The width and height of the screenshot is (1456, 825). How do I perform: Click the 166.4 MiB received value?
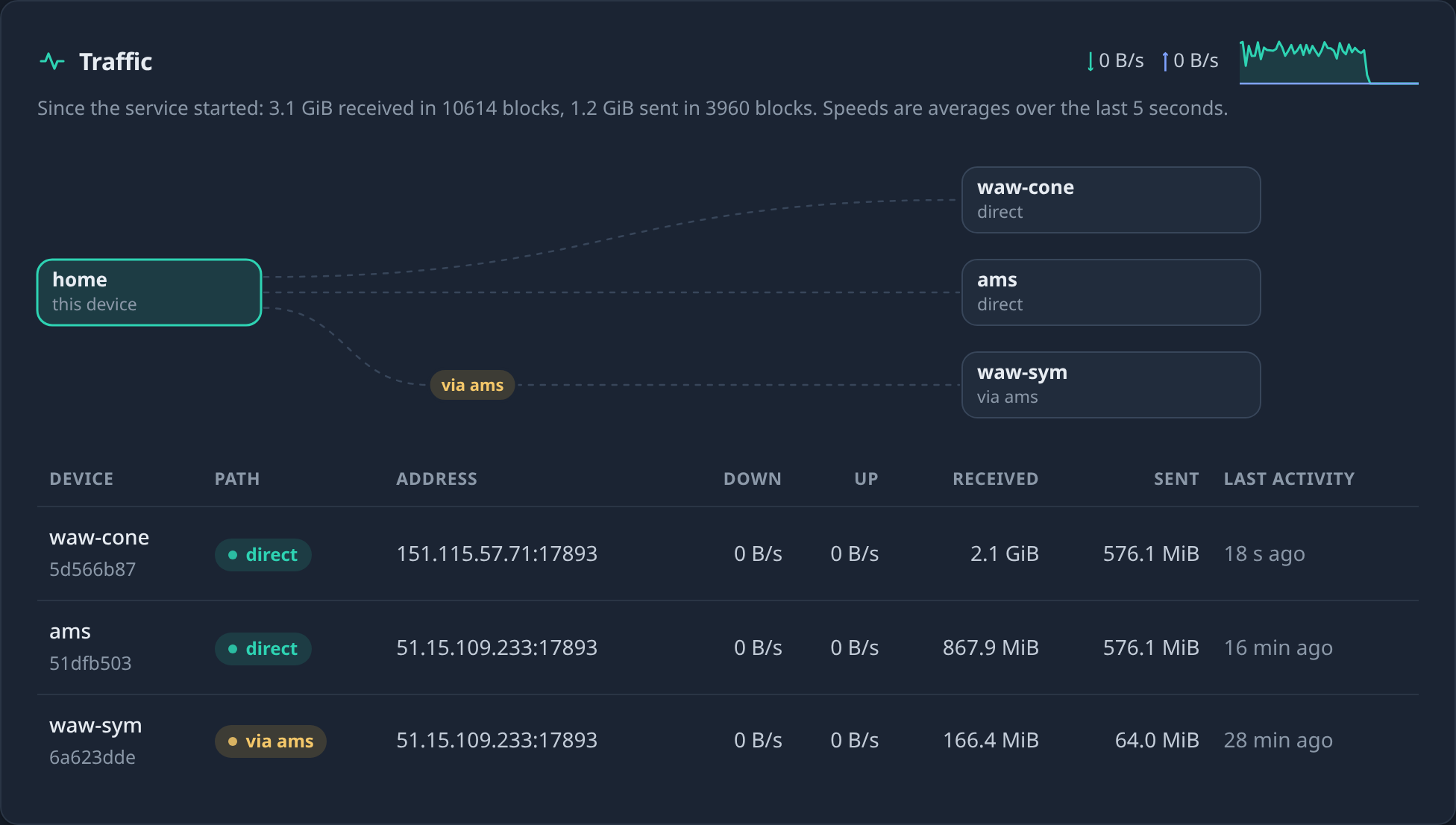point(991,740)
